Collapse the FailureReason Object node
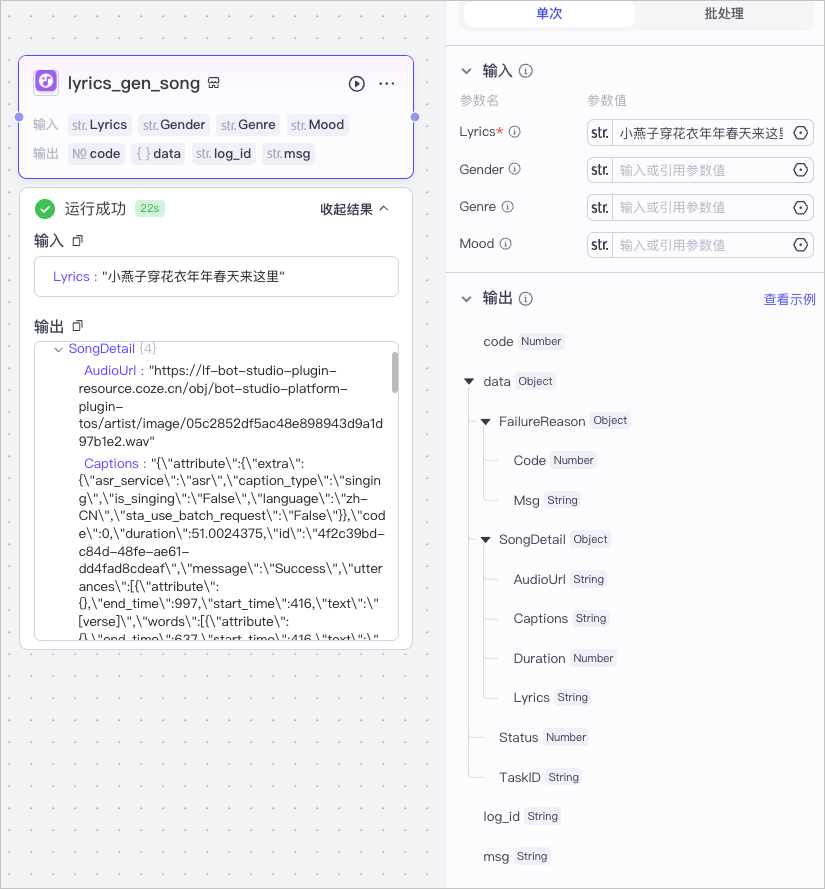Image resolution: width=825 pixels, height=889 pixels. (485, 421)
